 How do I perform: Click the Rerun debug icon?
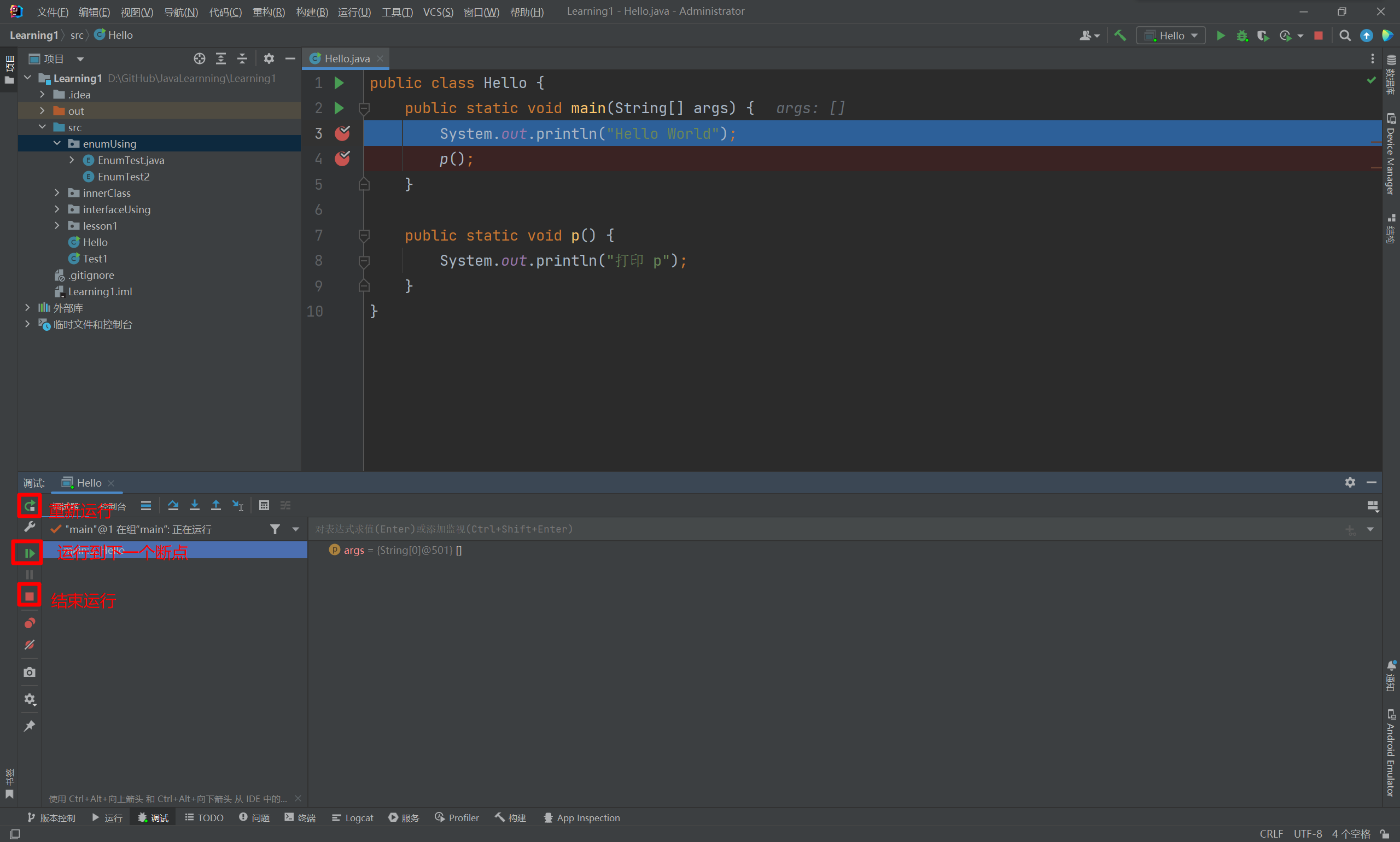30,506
